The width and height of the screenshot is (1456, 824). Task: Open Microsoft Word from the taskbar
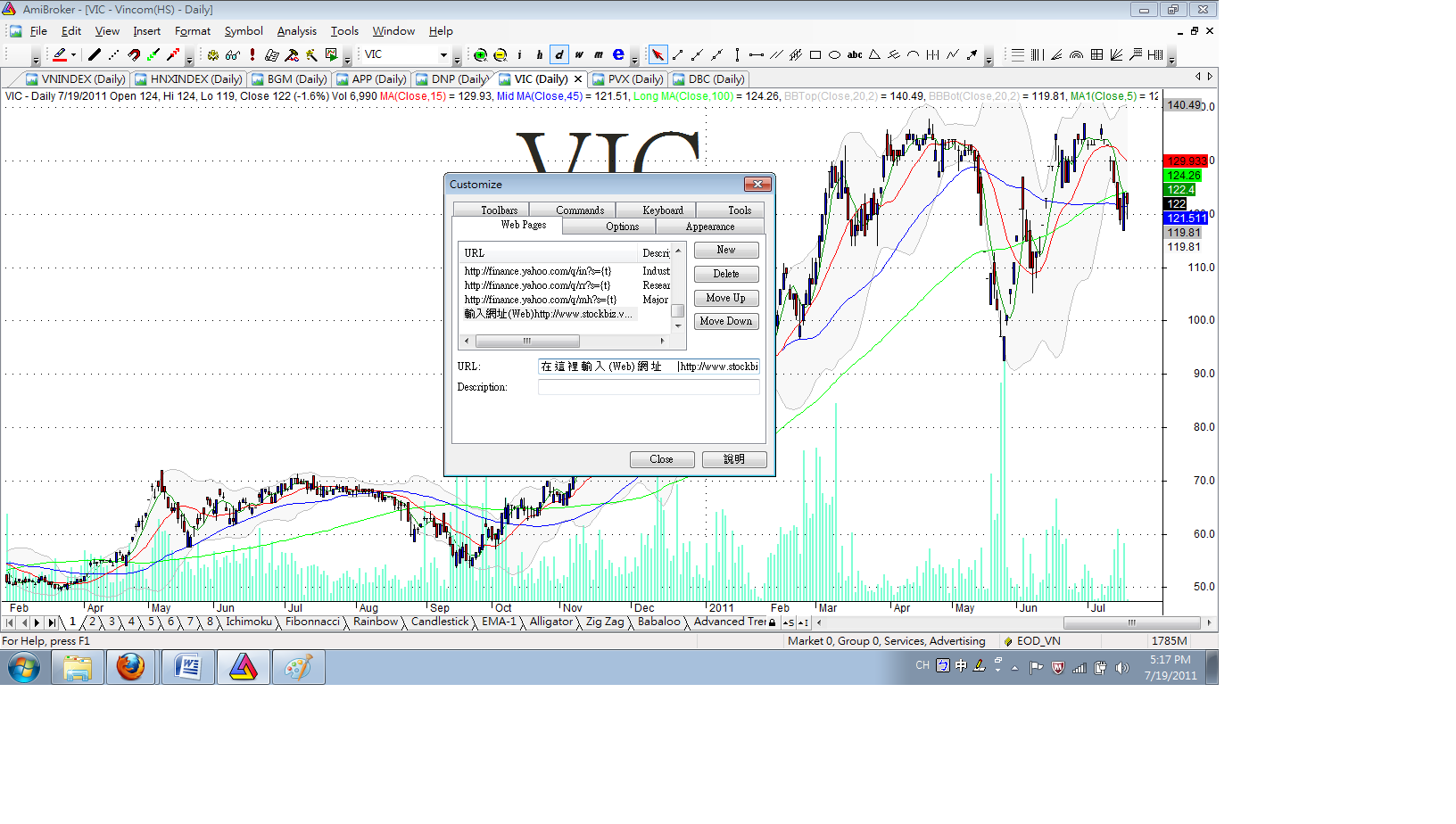click(x=188, y=667)
